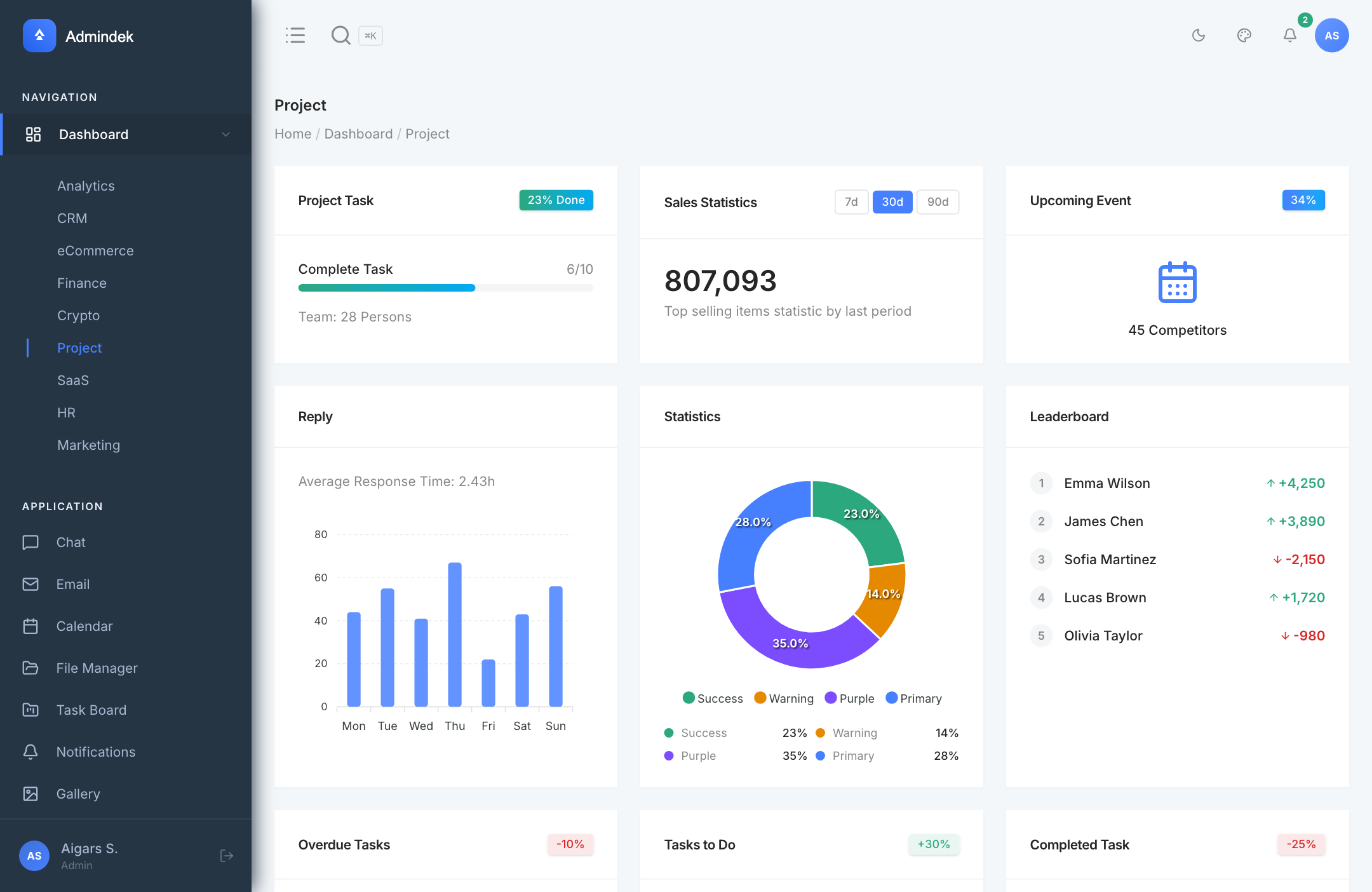Click the notifications bell with badge
The width and height of the screenshot is (1372, 892).
pyautogui.click(x=1289, y=36)
